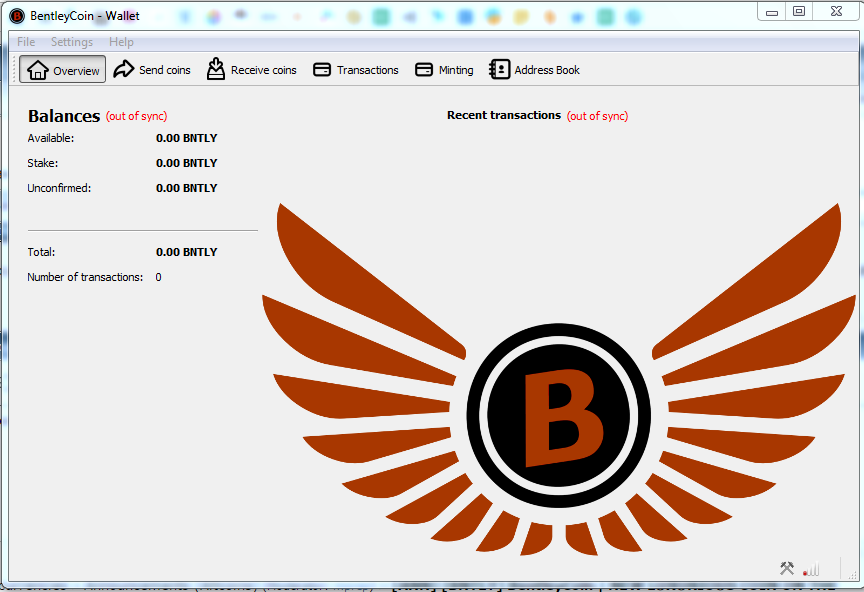Click the "Total:" label
The height and width of the screenshot is (592, 864).
[x=41, y=252]
